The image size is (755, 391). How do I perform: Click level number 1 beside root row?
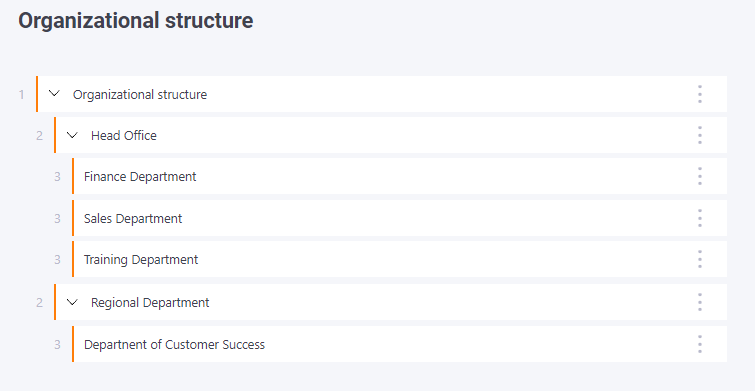(x=22, y=94)
